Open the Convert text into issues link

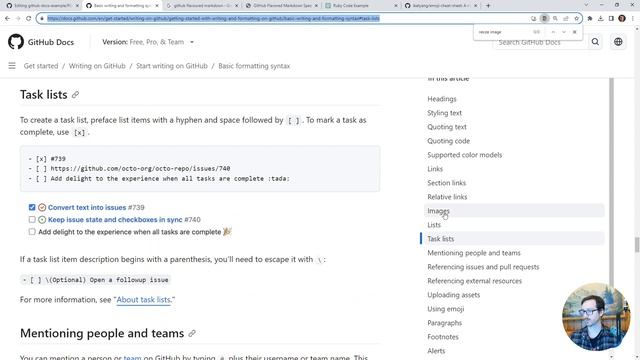tap(87, 207)
